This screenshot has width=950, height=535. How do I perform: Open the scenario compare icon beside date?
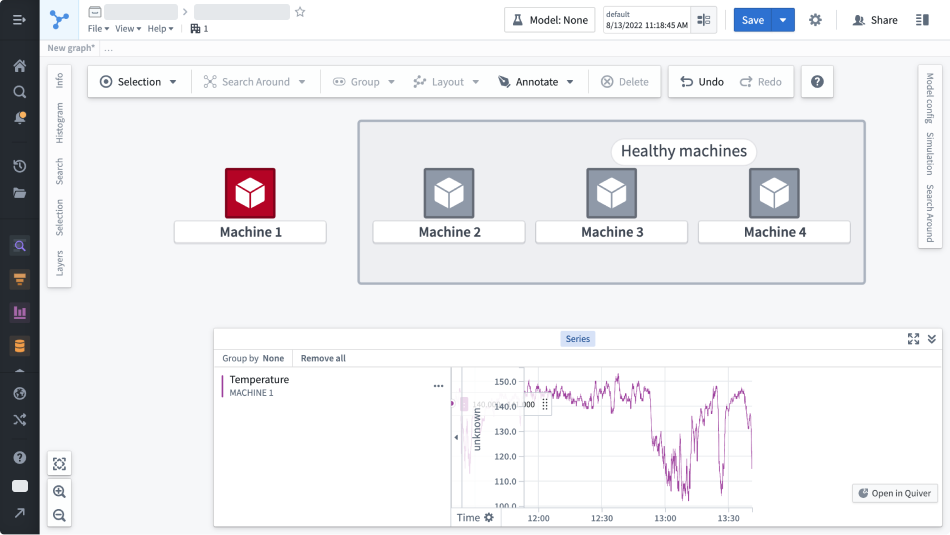click(x=703, y=20)
